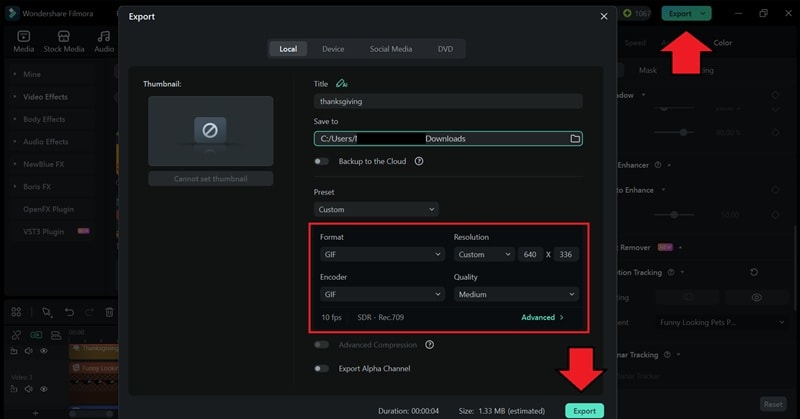Click the timeline group tracks icon
800x419 pixels.
click(x=56, y=335)
